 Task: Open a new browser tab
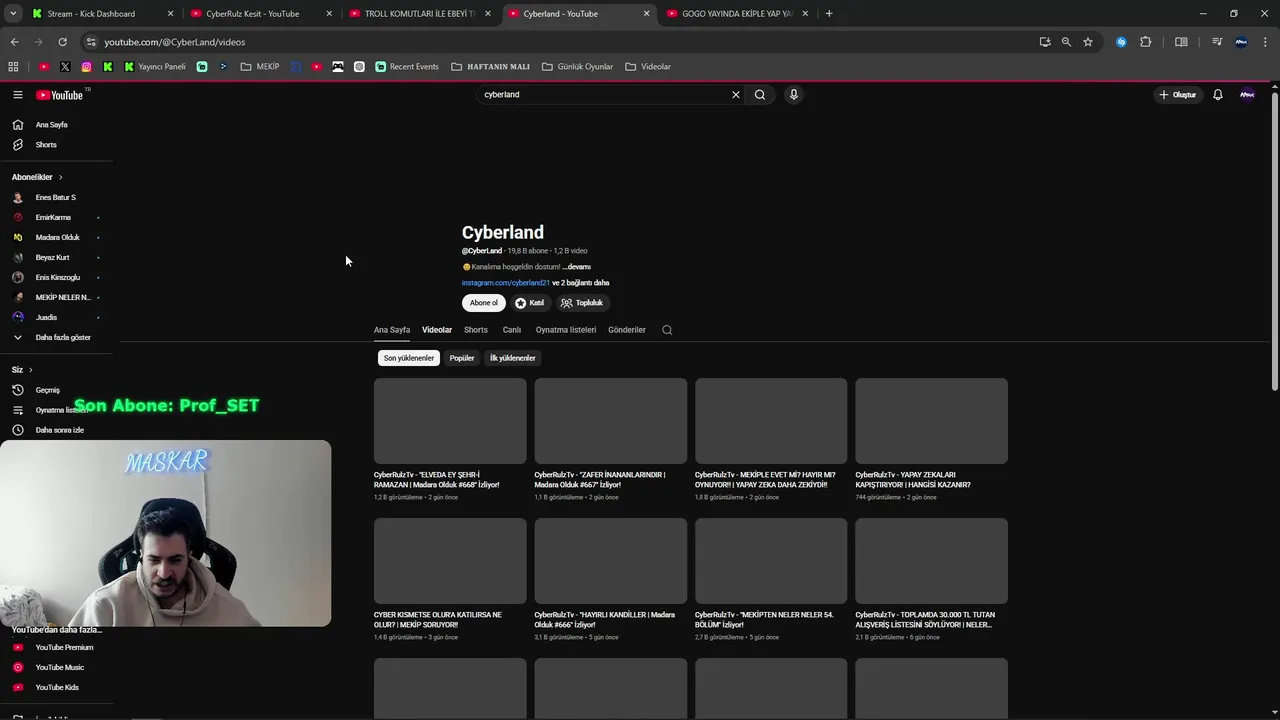[829, 14]
